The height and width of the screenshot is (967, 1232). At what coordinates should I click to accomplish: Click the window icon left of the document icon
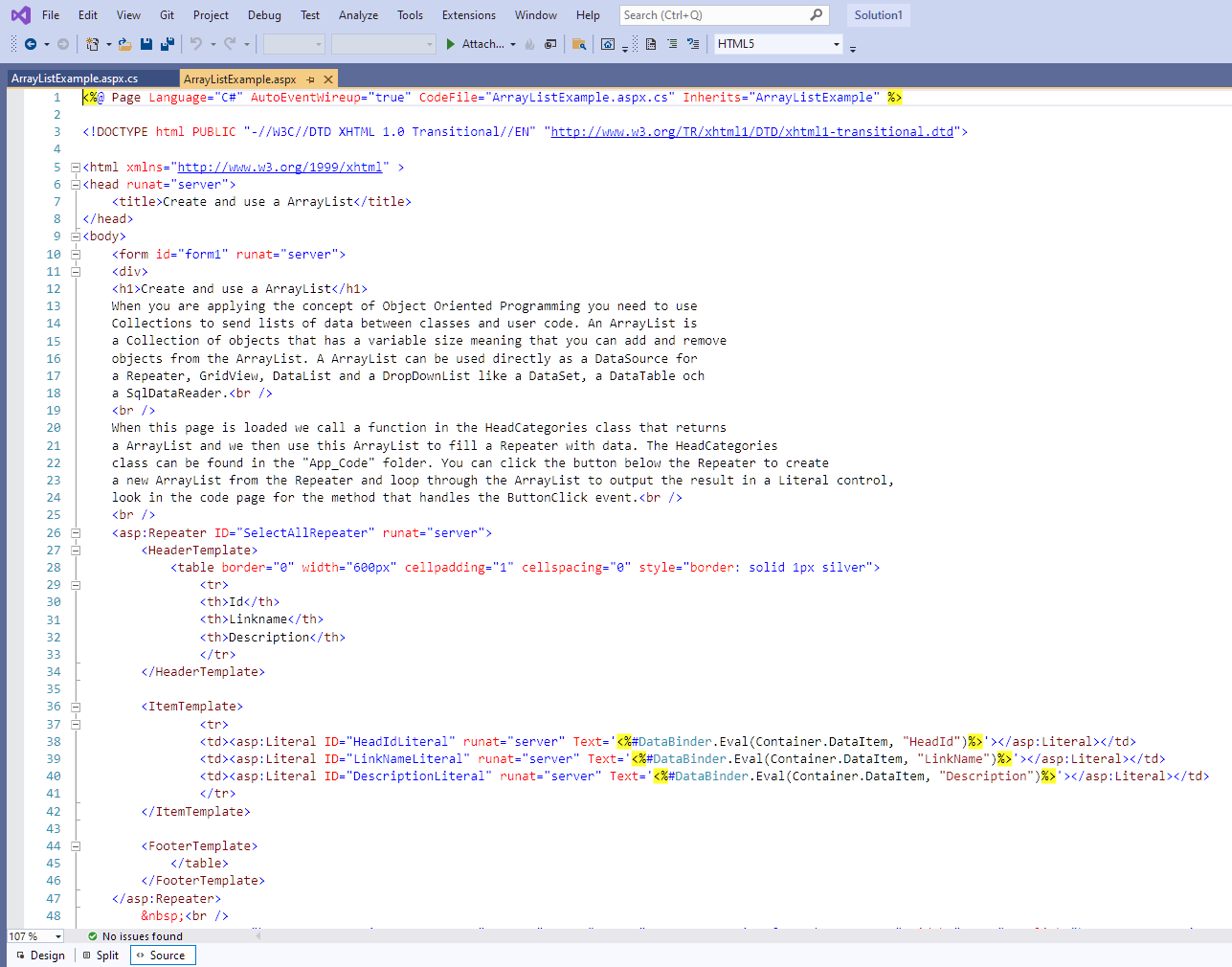(x=608, y=44)
